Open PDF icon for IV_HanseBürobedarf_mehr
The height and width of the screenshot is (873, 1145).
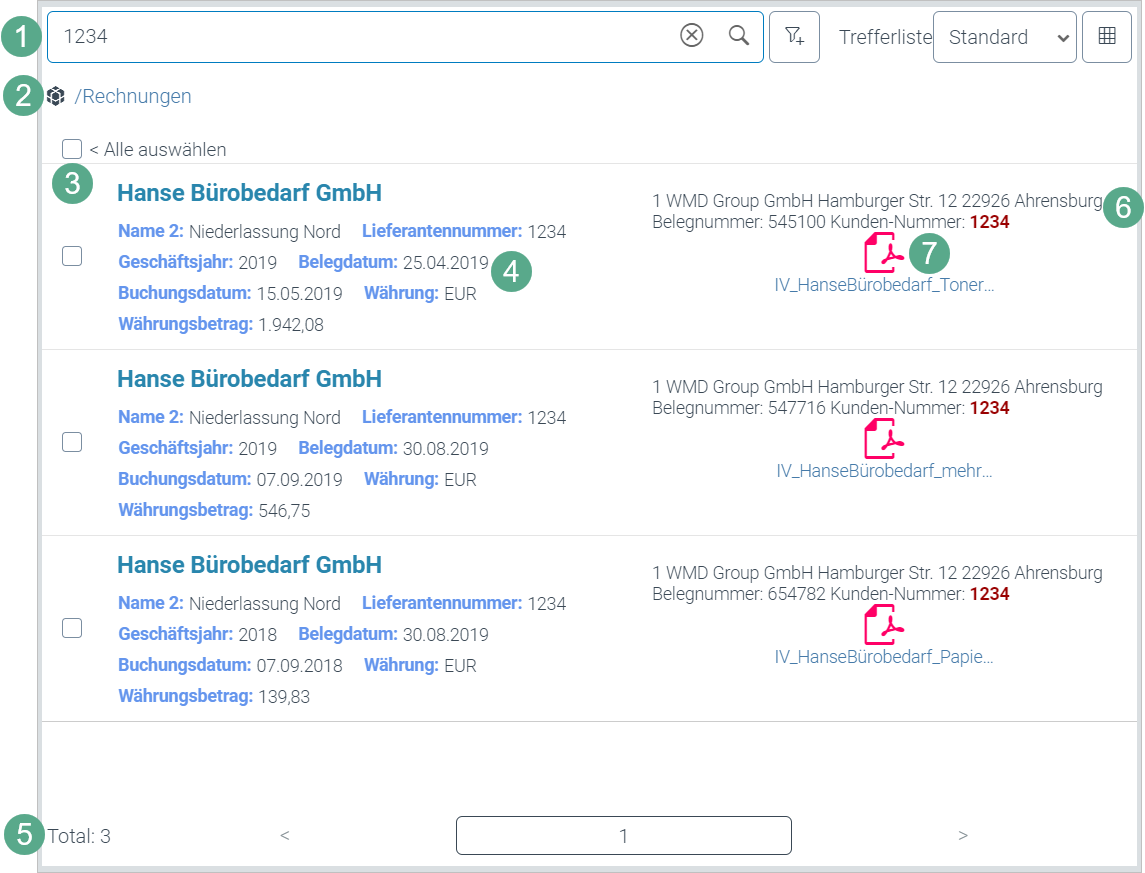point(883,439)
